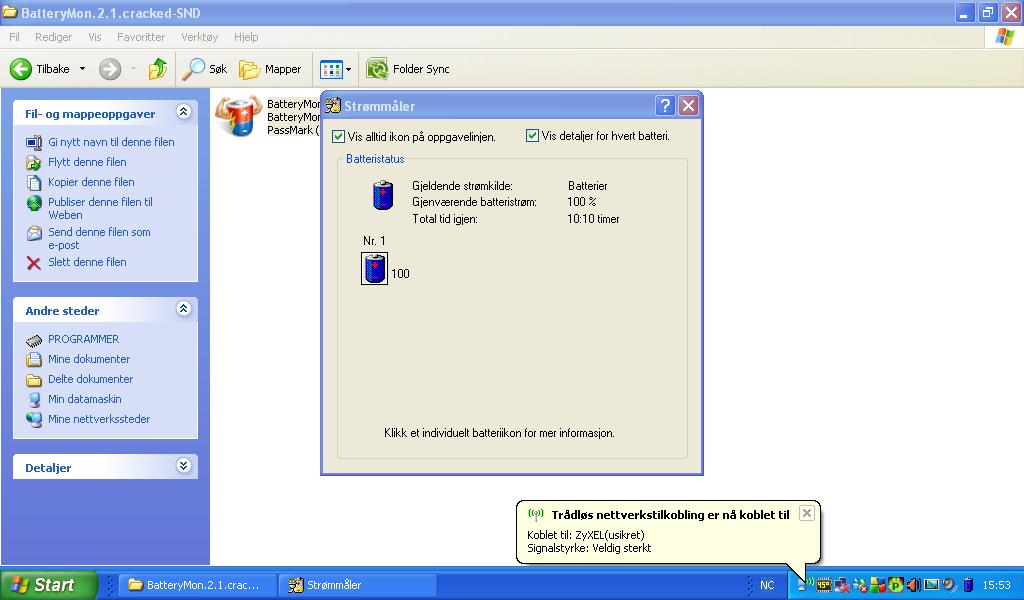The height and width of the screenshot is (600, 1024).
Task: Click the disc drive tray icon
Action: point(950,585)
